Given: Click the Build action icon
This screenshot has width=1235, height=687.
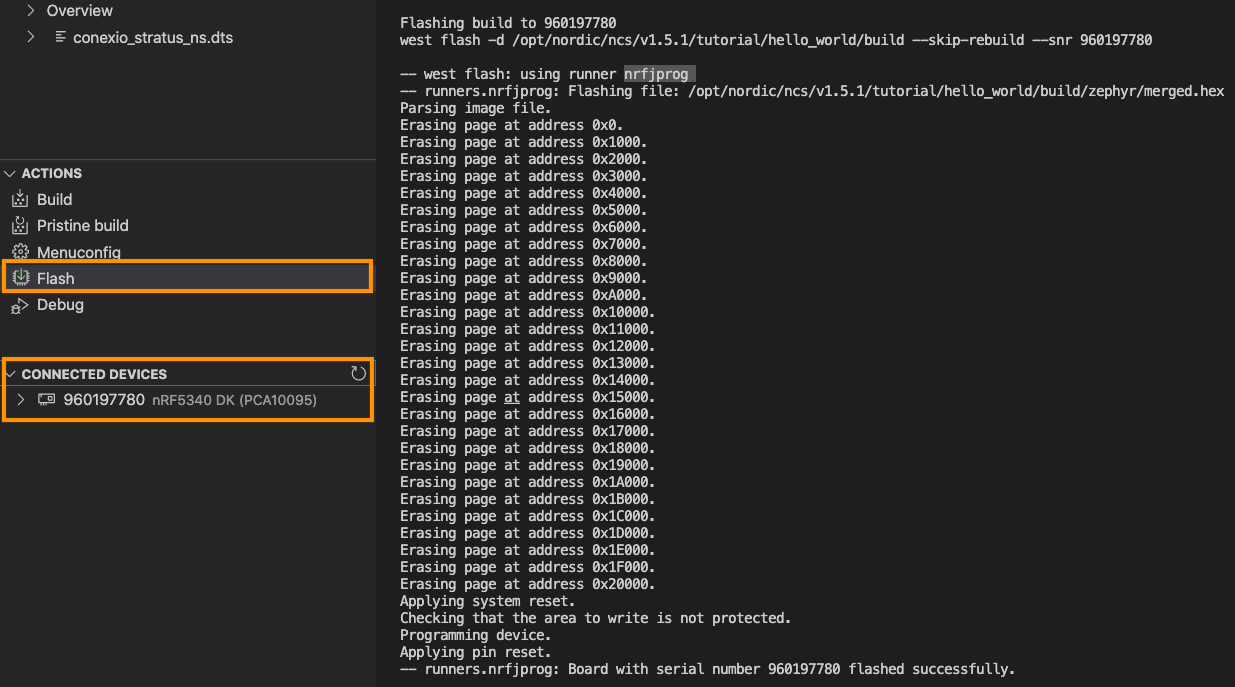Looking at the screenshot, I should 19,200.
